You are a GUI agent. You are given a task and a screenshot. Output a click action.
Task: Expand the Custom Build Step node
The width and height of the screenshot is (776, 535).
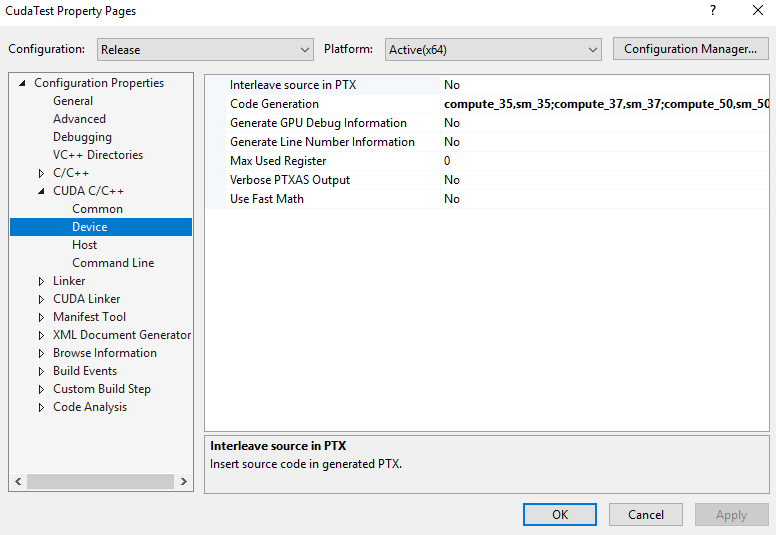(42, 389)
